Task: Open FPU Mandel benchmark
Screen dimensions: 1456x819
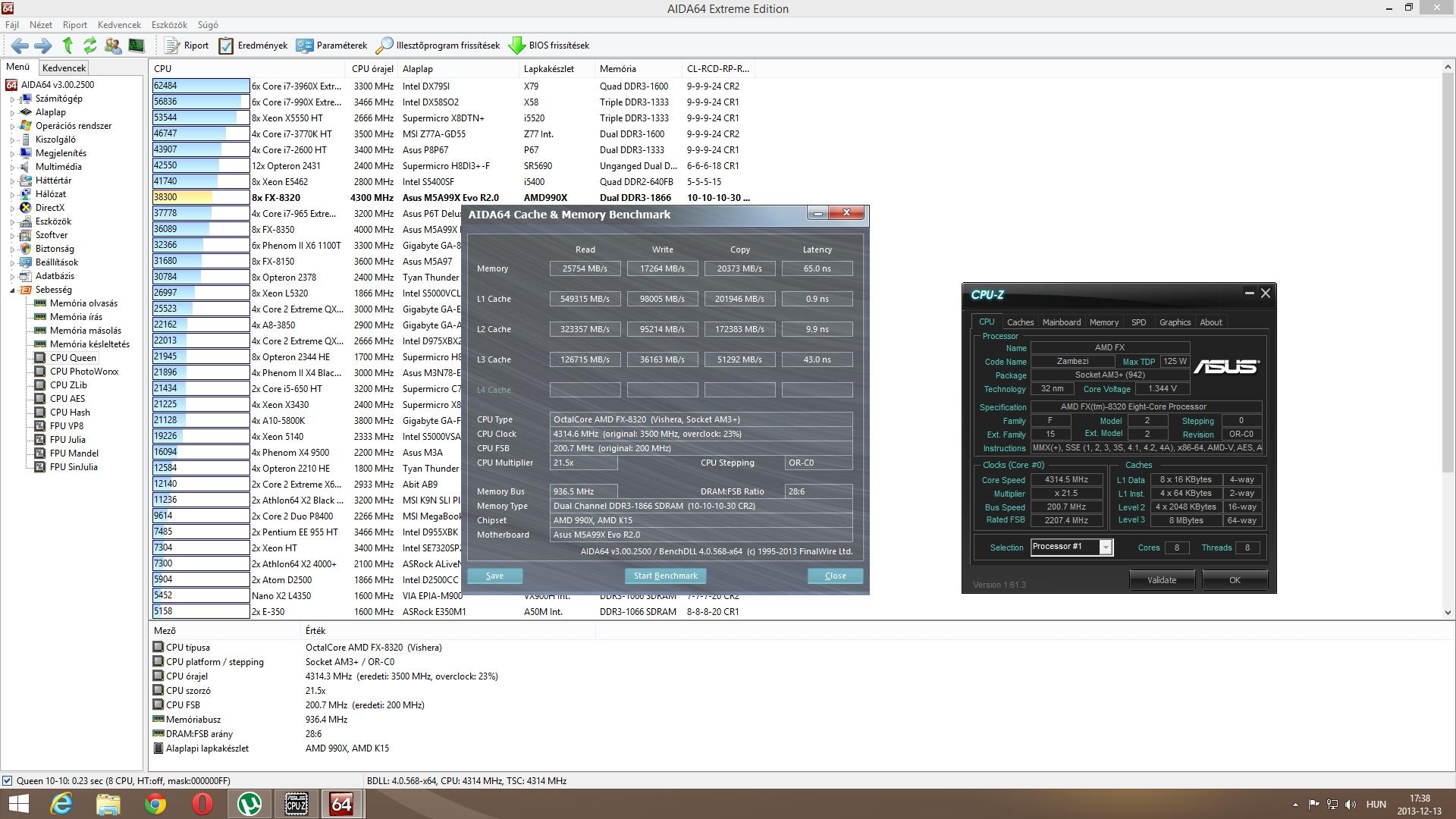Action: (74, 453)
